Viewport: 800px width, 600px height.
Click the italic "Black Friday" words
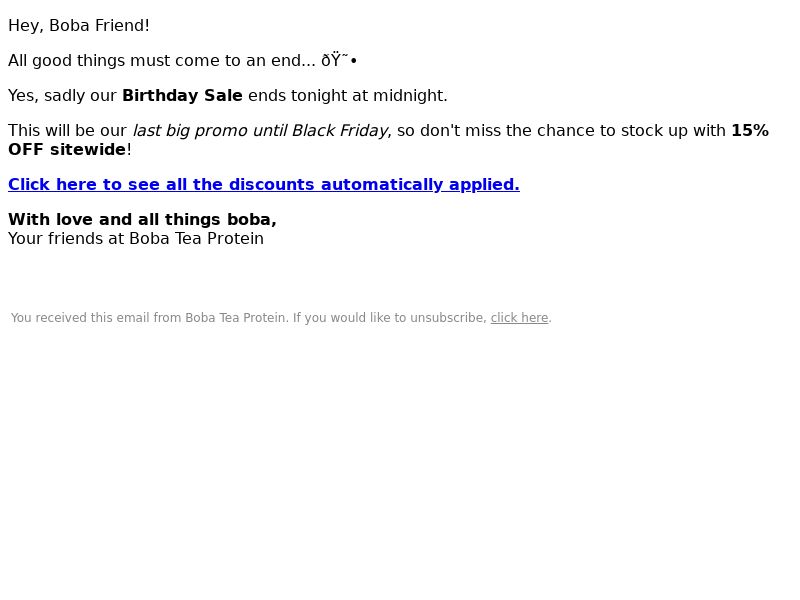coord(339,131)
